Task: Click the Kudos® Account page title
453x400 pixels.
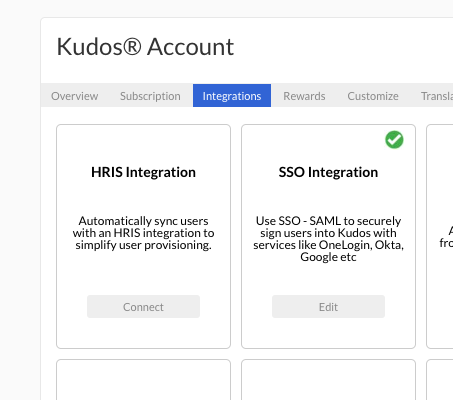Action: (145, 47)
